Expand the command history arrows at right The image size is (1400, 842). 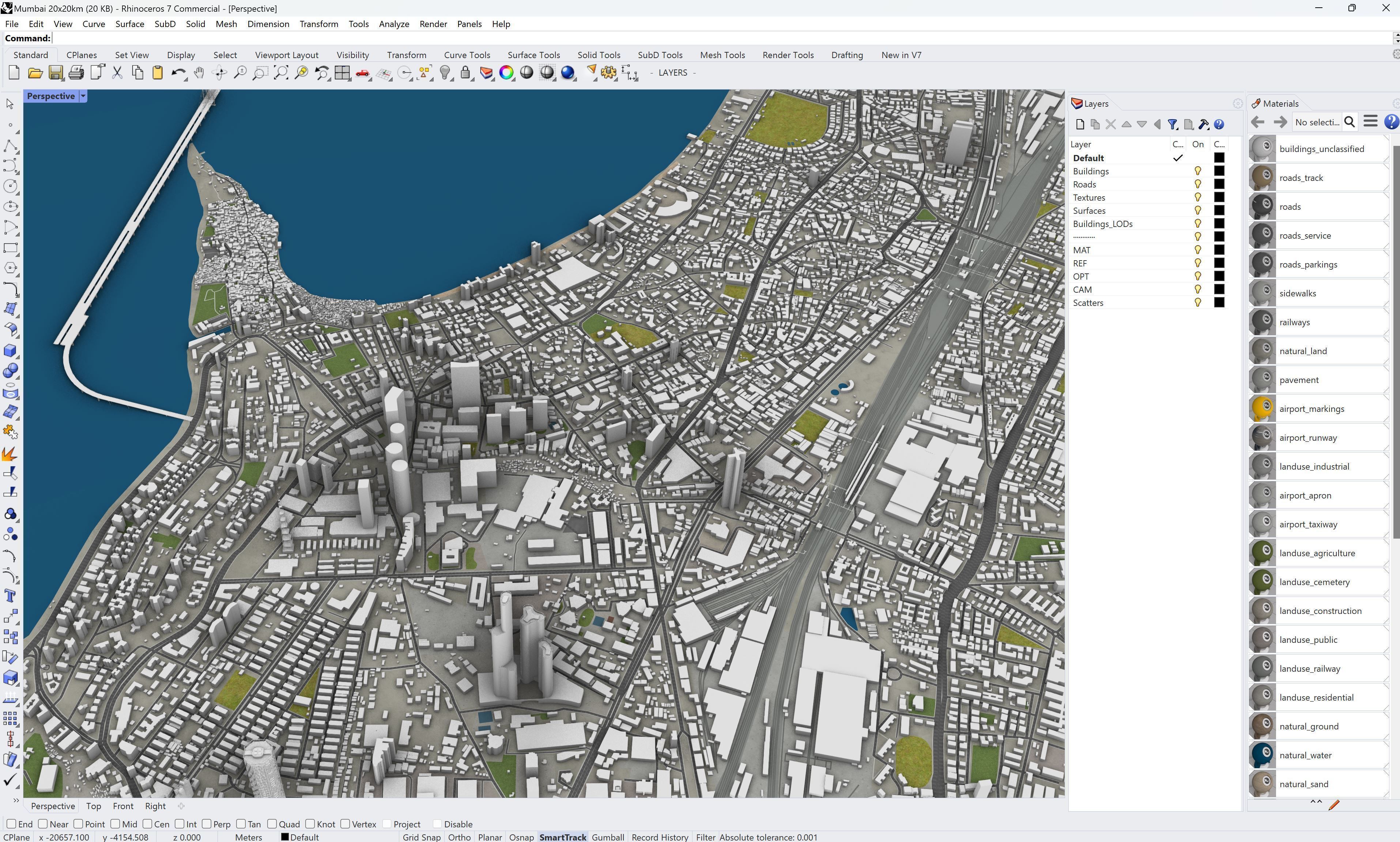pyautogui.click(x=1396, y=38)
